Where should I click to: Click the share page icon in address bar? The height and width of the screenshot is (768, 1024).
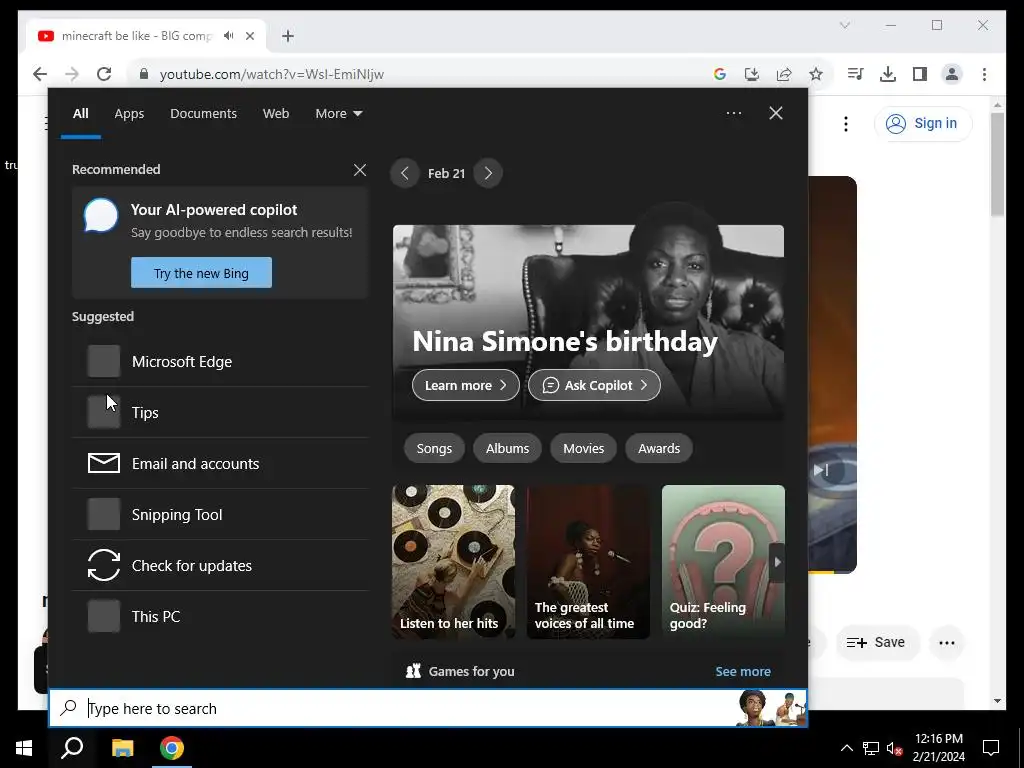tap(784, 74)
